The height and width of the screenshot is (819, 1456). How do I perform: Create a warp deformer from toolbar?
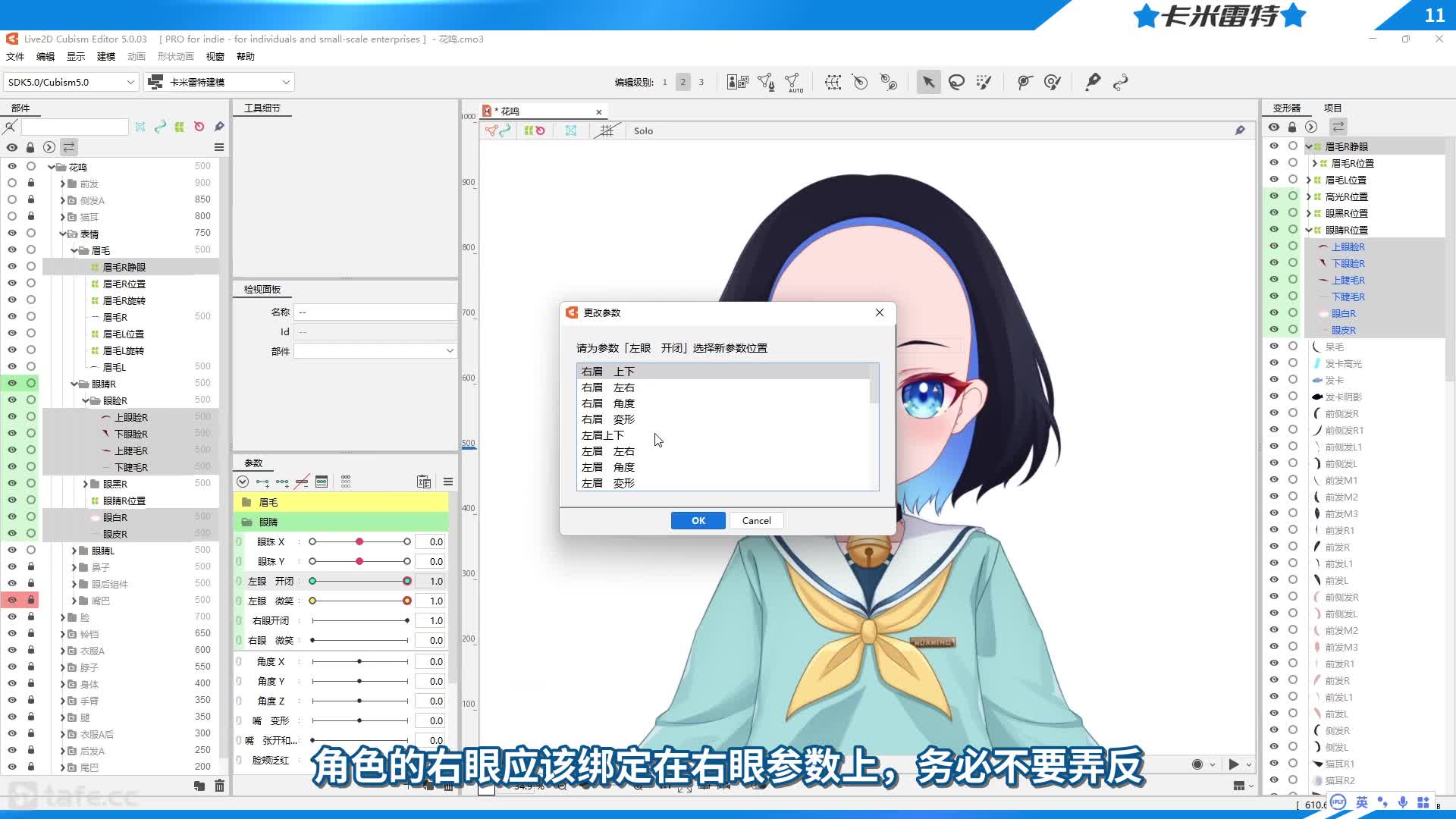click(833, 82)
